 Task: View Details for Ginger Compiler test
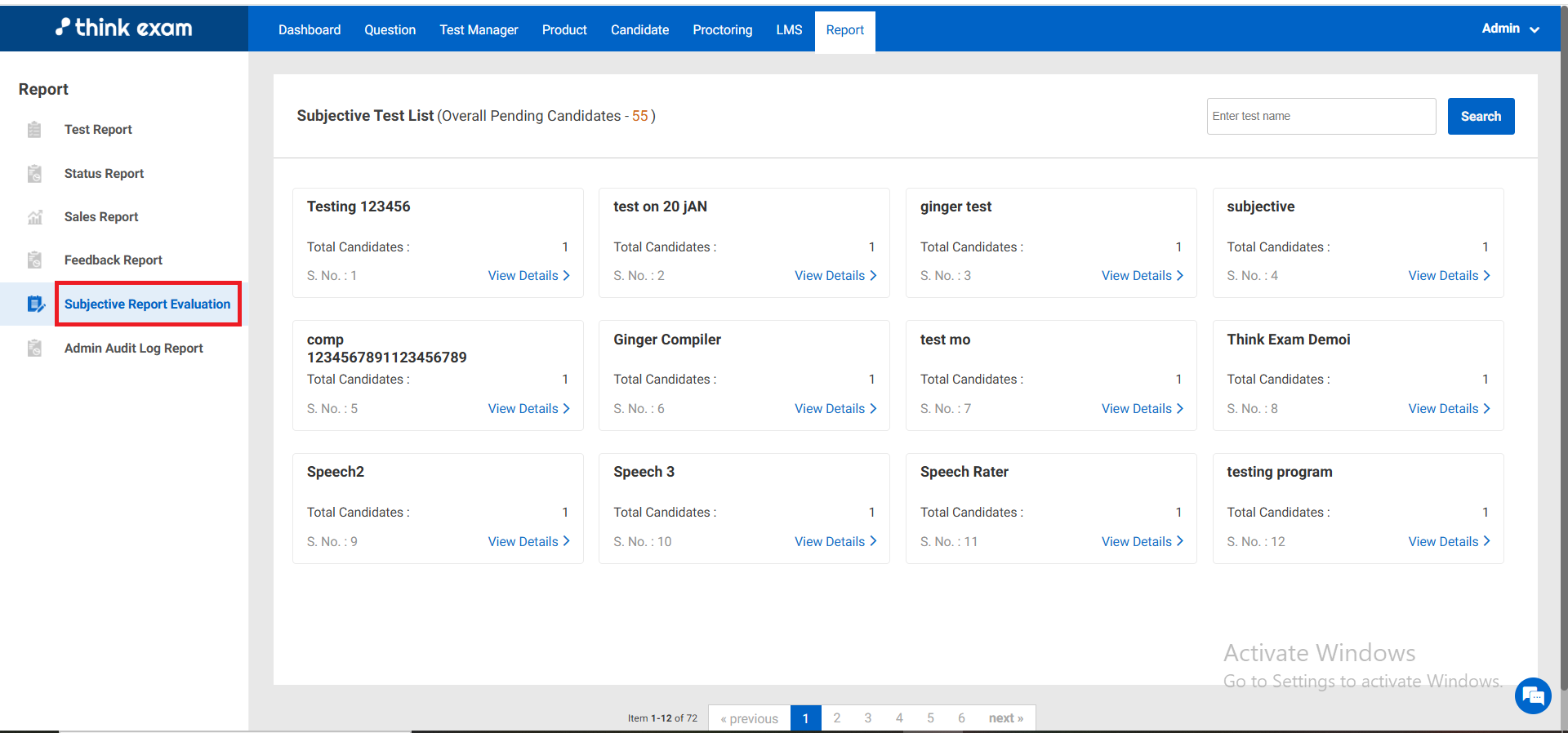click(835, 409)
